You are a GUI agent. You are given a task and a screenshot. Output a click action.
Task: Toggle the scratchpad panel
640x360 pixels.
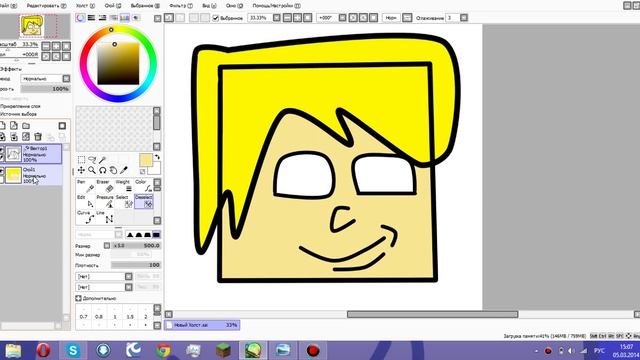coord(136,18)
